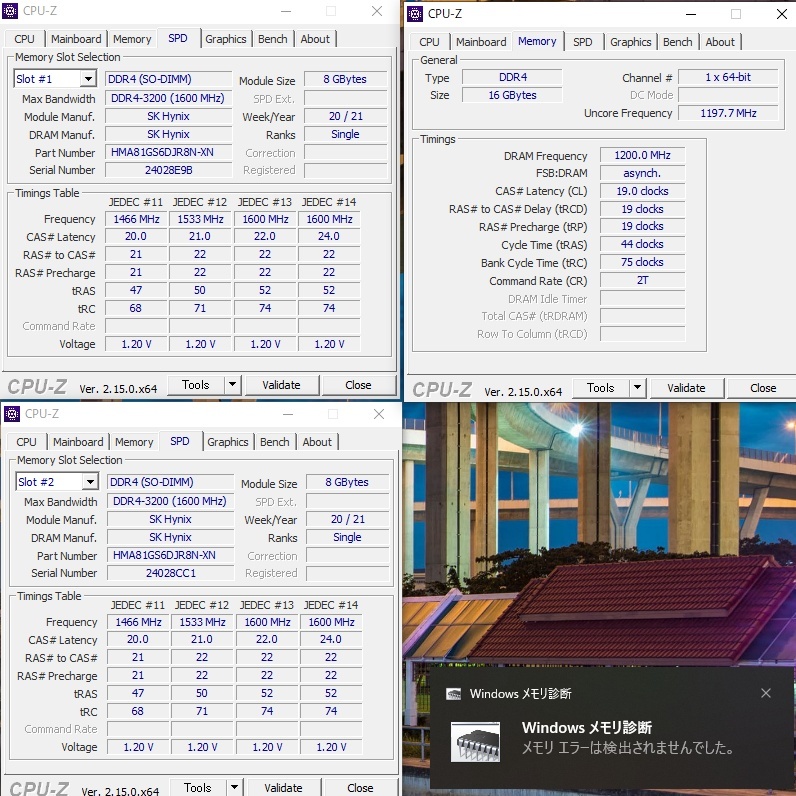
Task: Open Bench tab in Memory window
Action: [x=677, y=42]
